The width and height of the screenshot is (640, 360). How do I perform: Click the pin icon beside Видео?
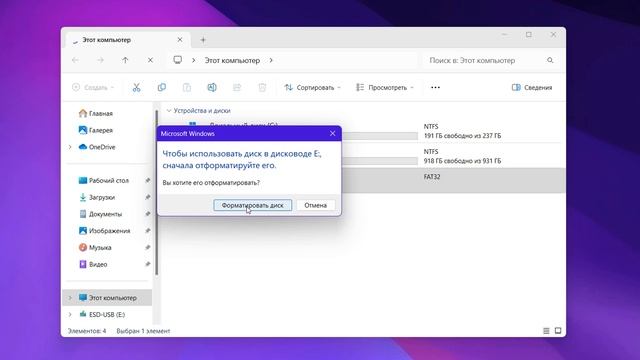(x=147, y=264)
